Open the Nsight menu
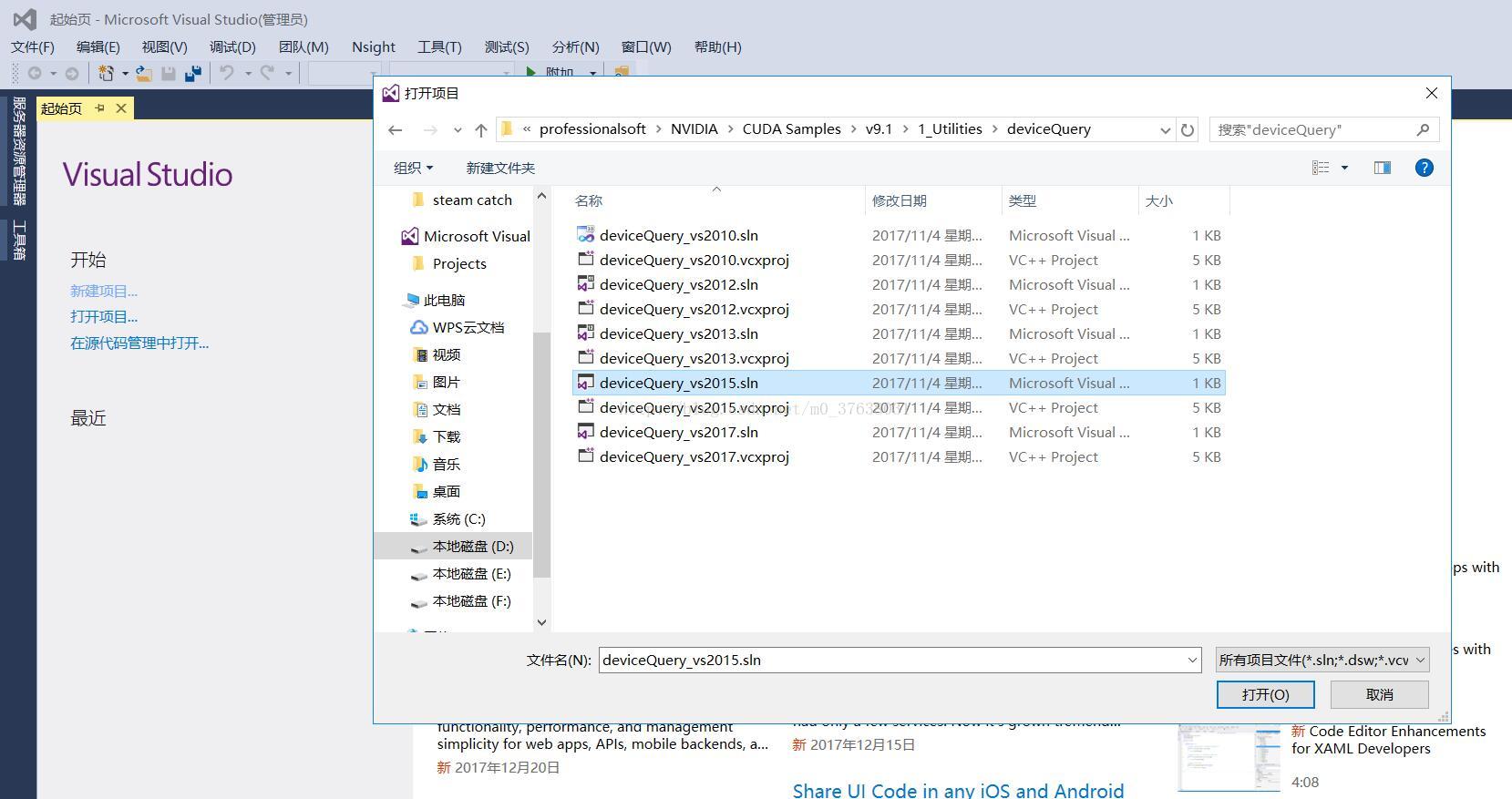The height and width of the screenshot is (799, 1512). [x=374, y=46]
